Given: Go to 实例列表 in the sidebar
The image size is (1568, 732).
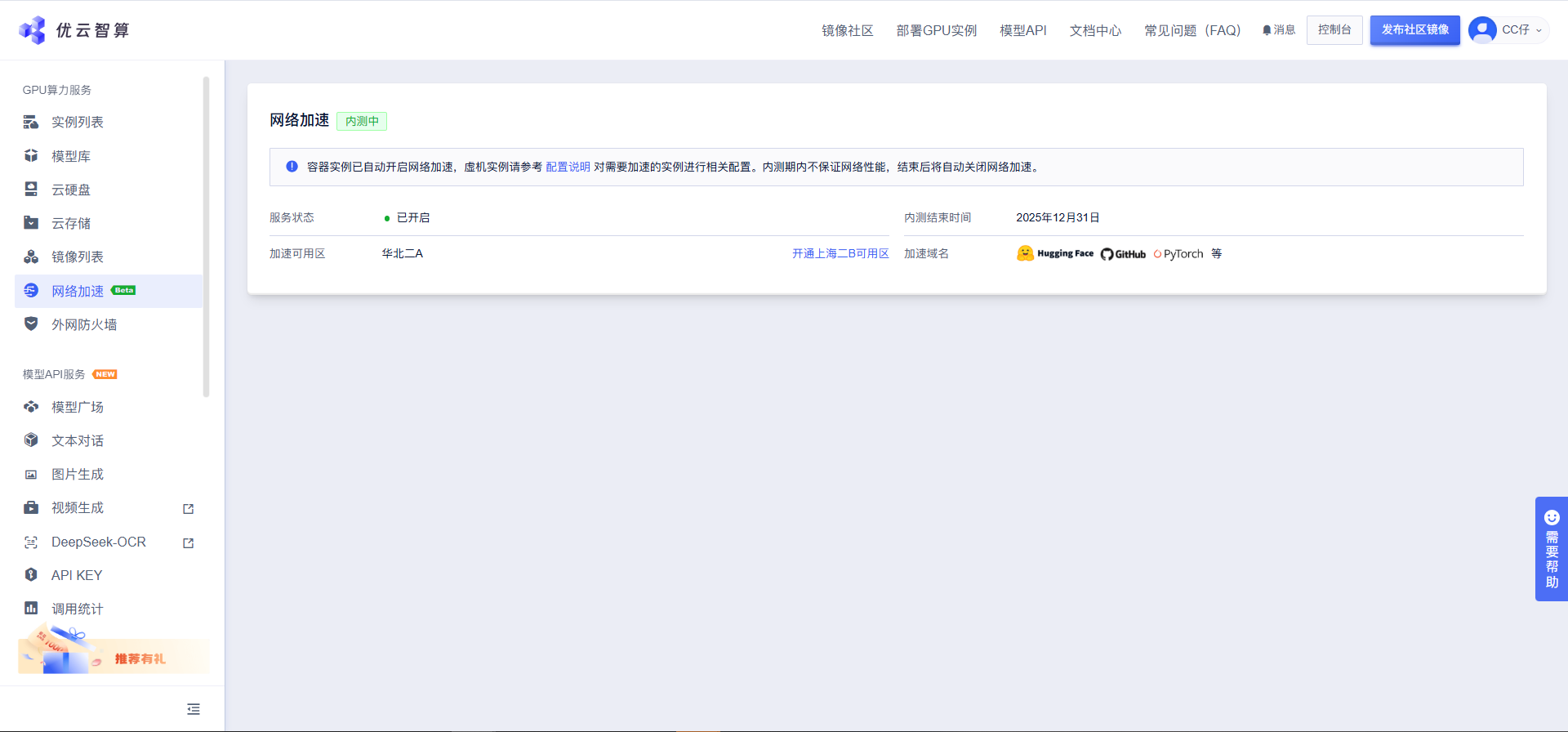Looking at the screenshot, I should click(78, 122).
